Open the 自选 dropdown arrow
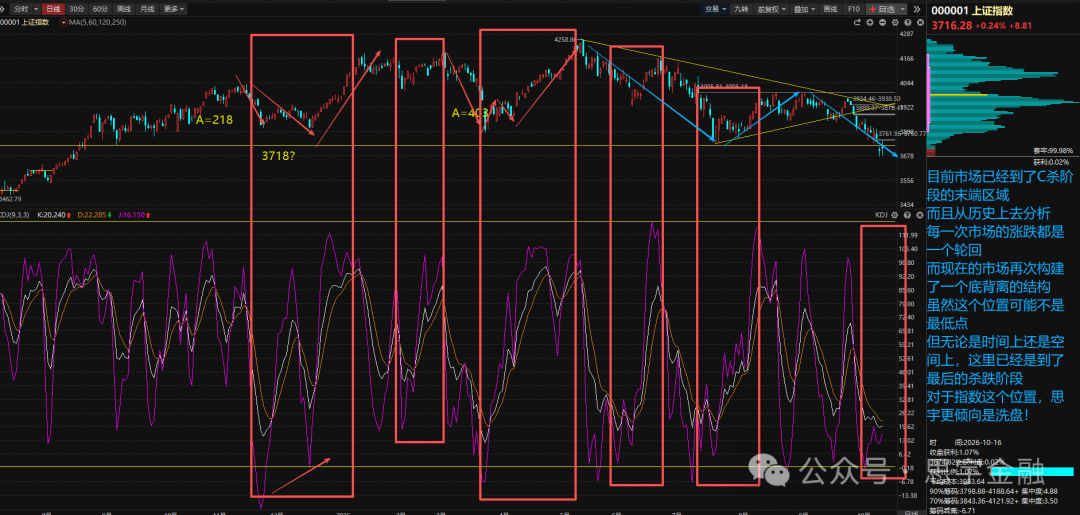The image size is (1080, 515). [x=903, y=9]
